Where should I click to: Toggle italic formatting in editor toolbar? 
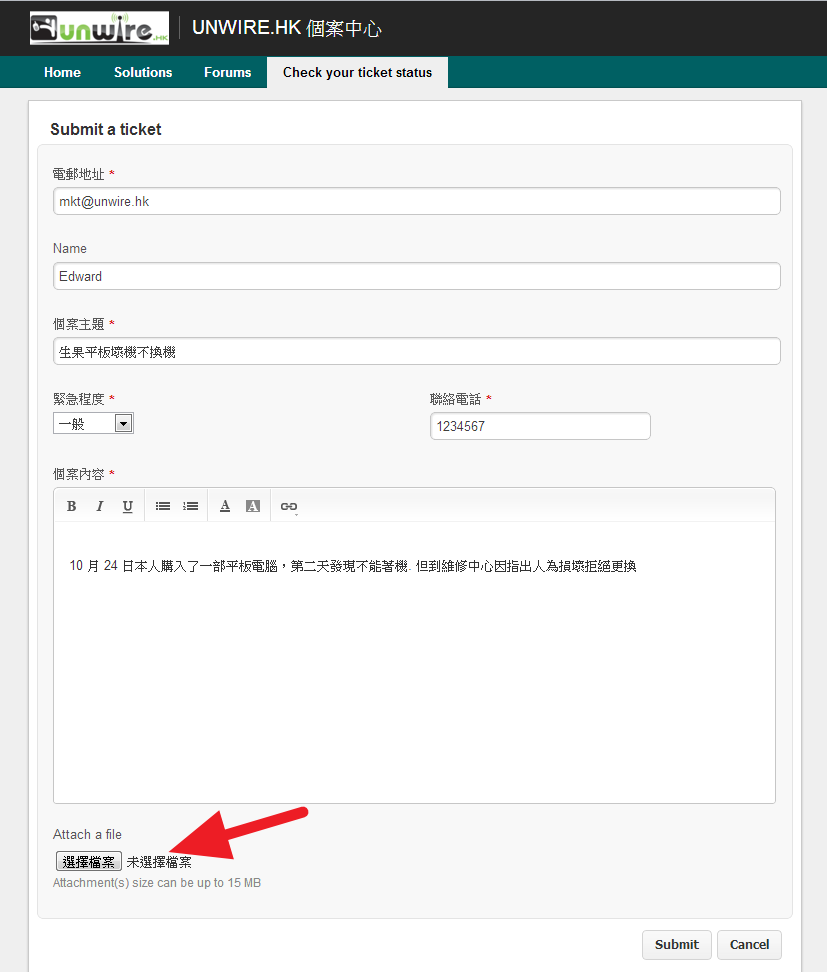(x=100, y=506)
